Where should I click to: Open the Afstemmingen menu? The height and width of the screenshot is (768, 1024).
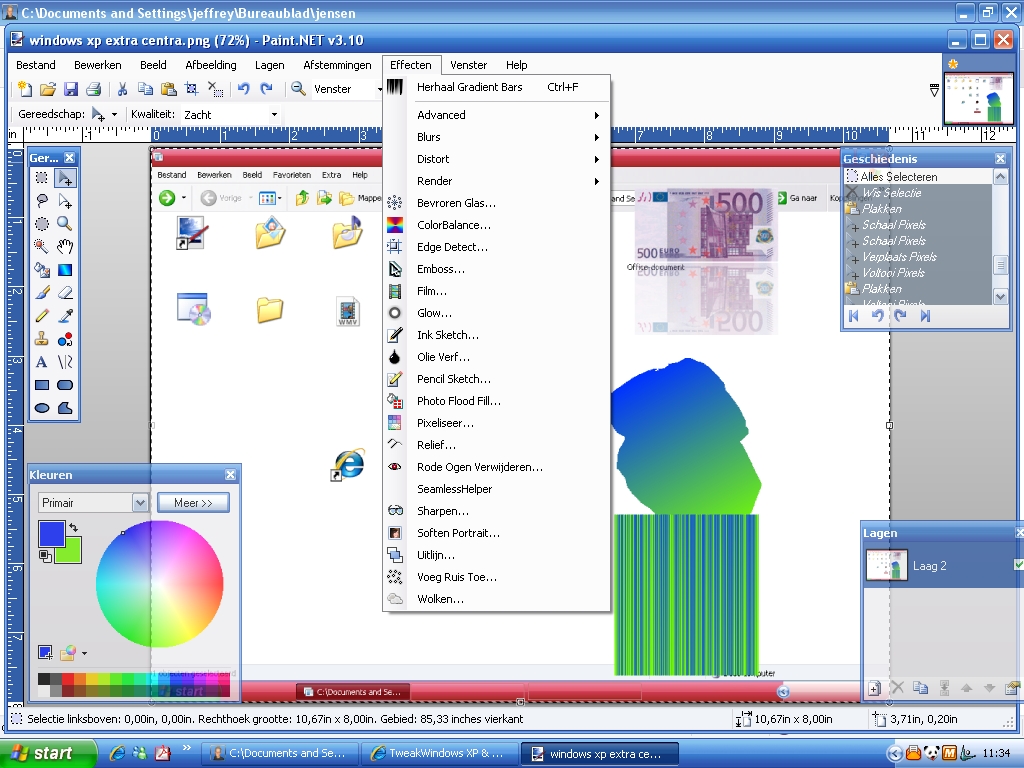point(337,65)
